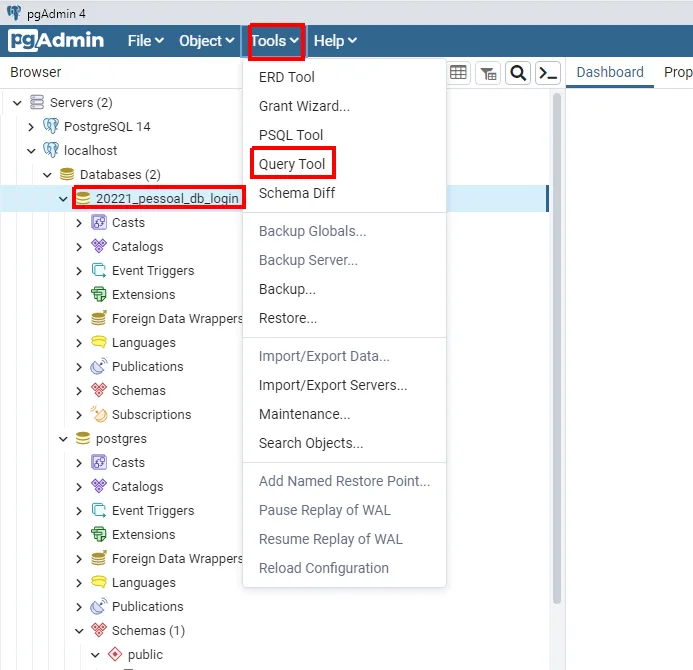Select Maintenance... menu entry
This screenshot has height=670, width=693.
coord(304,414)
